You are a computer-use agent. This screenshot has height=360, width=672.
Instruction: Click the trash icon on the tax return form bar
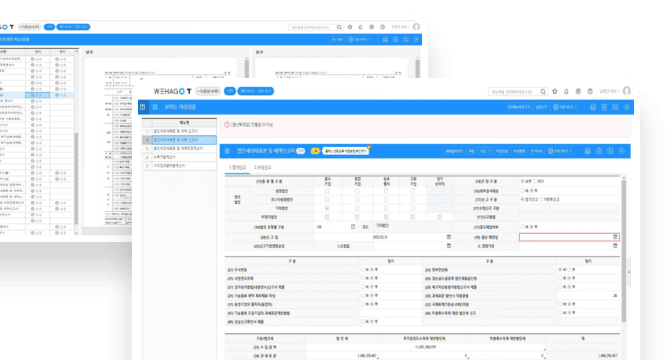point(599,151)
